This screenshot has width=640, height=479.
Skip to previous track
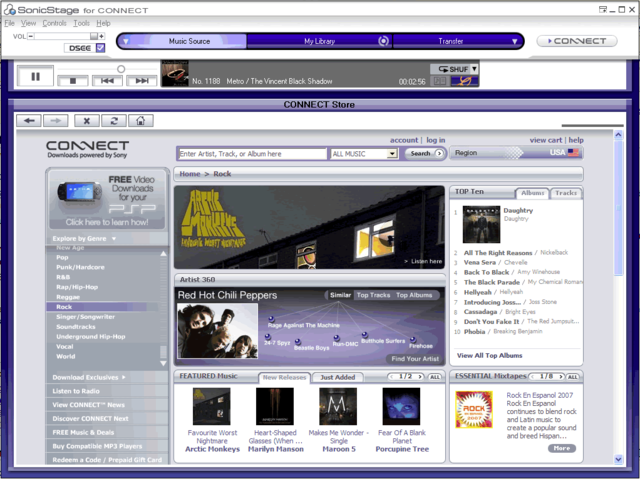pos(107,81)
